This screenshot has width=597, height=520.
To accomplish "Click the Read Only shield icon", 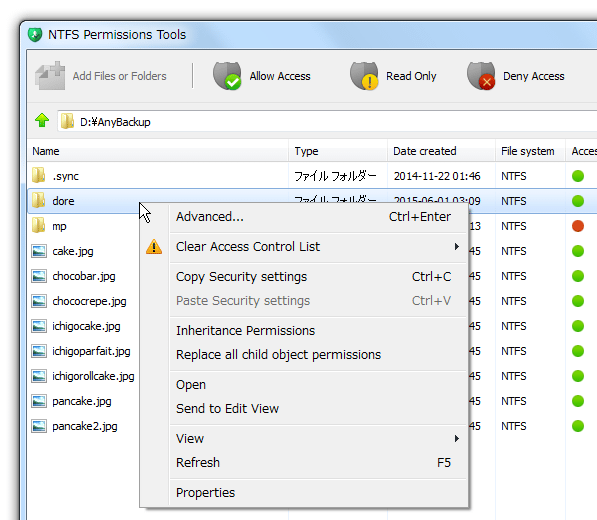I will coord(364,76).
